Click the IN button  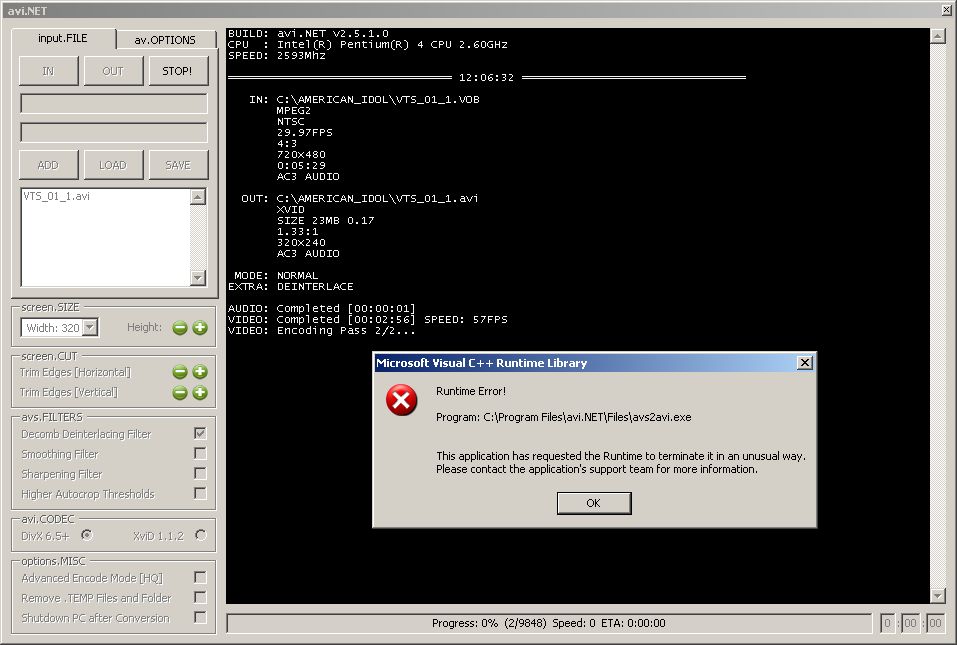[48, 71]
